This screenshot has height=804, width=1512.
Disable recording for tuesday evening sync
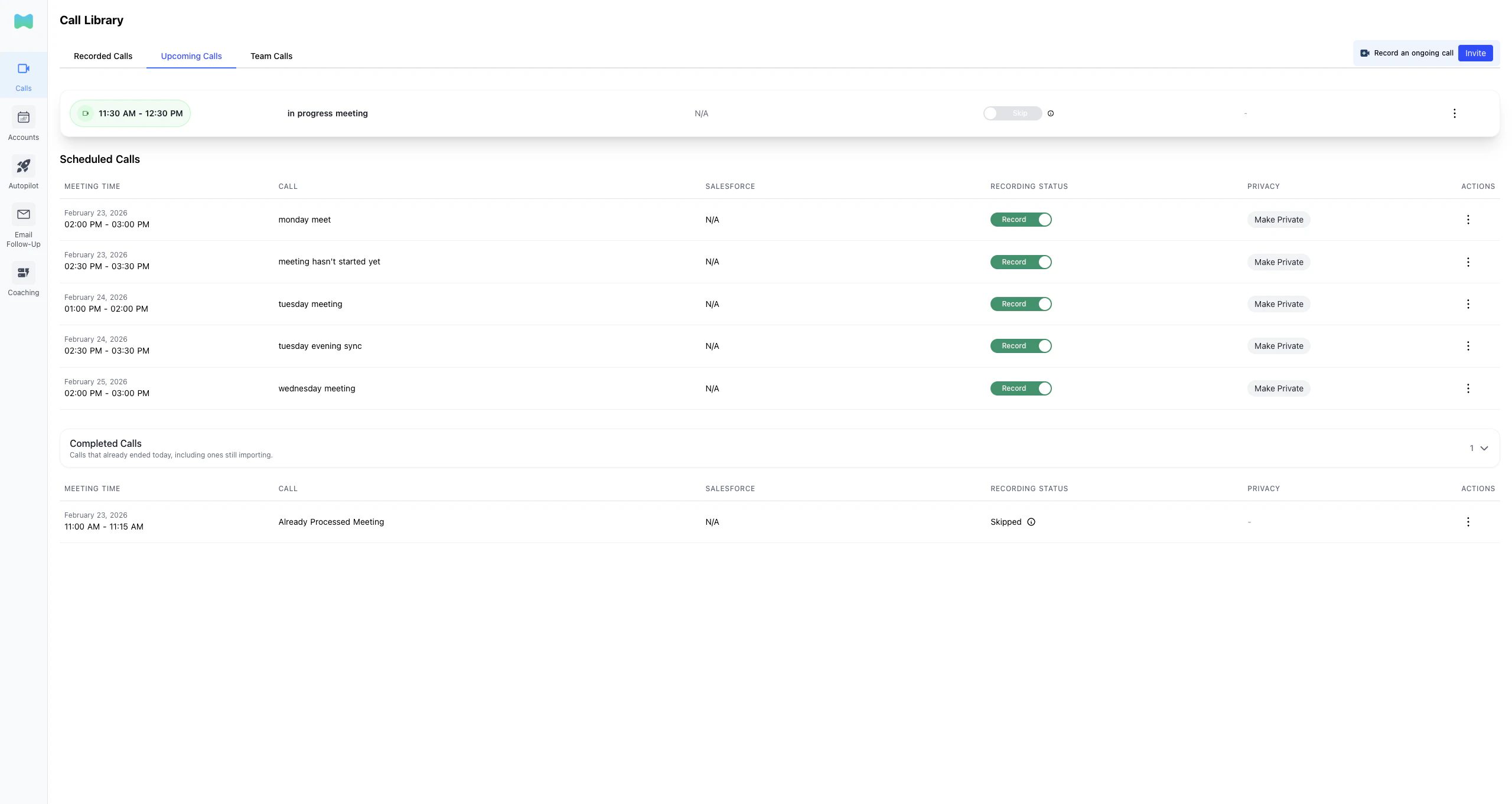tap(1021, 346)
